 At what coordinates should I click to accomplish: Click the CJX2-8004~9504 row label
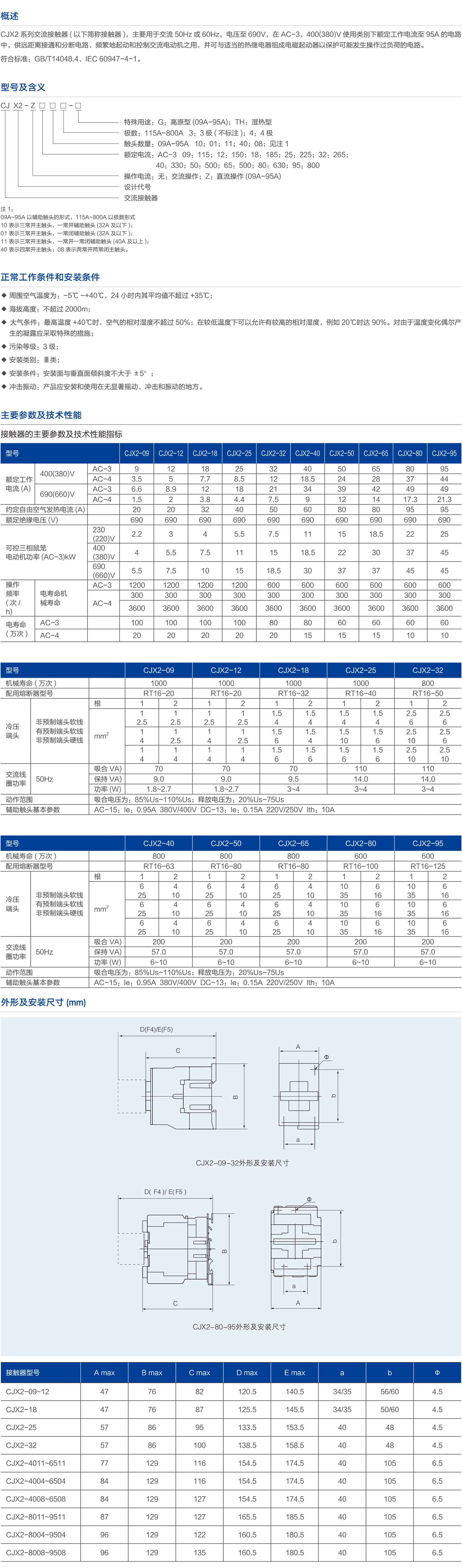point(35,1535)
